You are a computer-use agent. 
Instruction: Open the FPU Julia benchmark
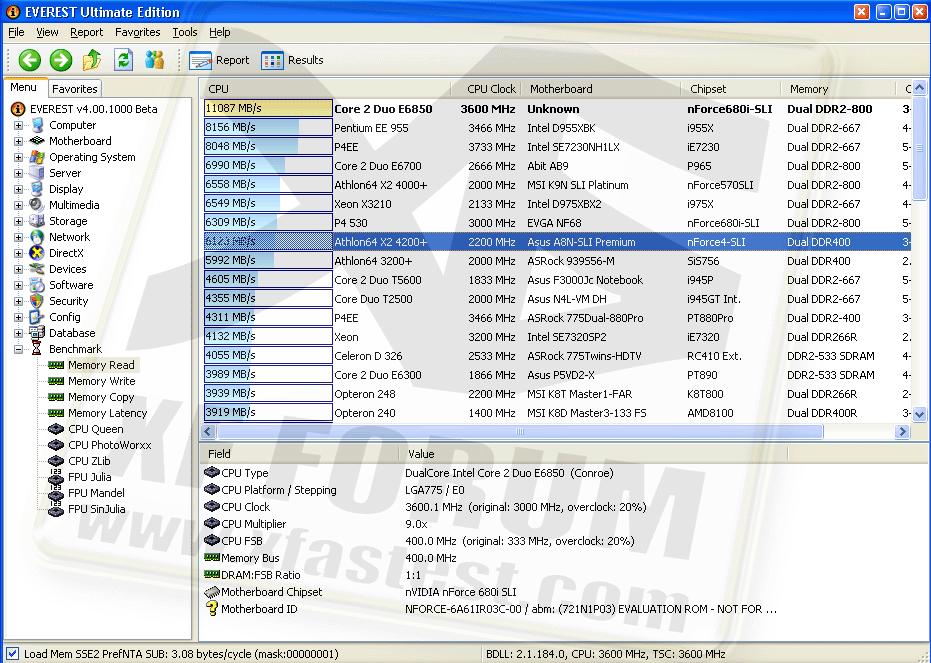click(x=90, y=477)
